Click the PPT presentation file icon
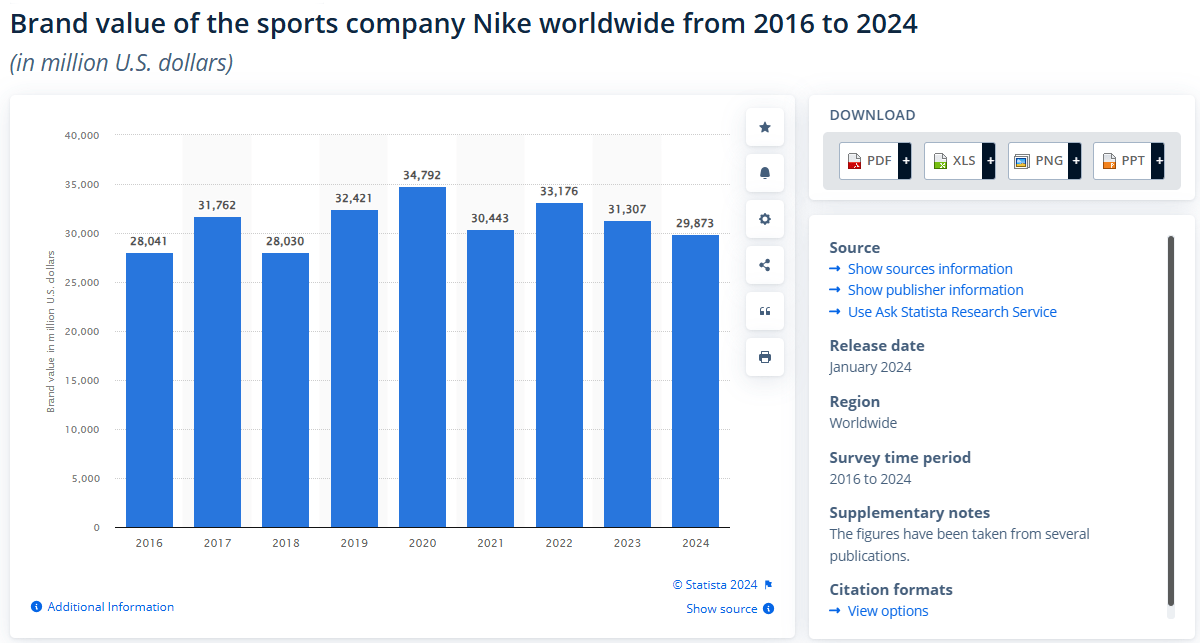The width and height of the screenshot is (1200, 643). coord(1107,161)
